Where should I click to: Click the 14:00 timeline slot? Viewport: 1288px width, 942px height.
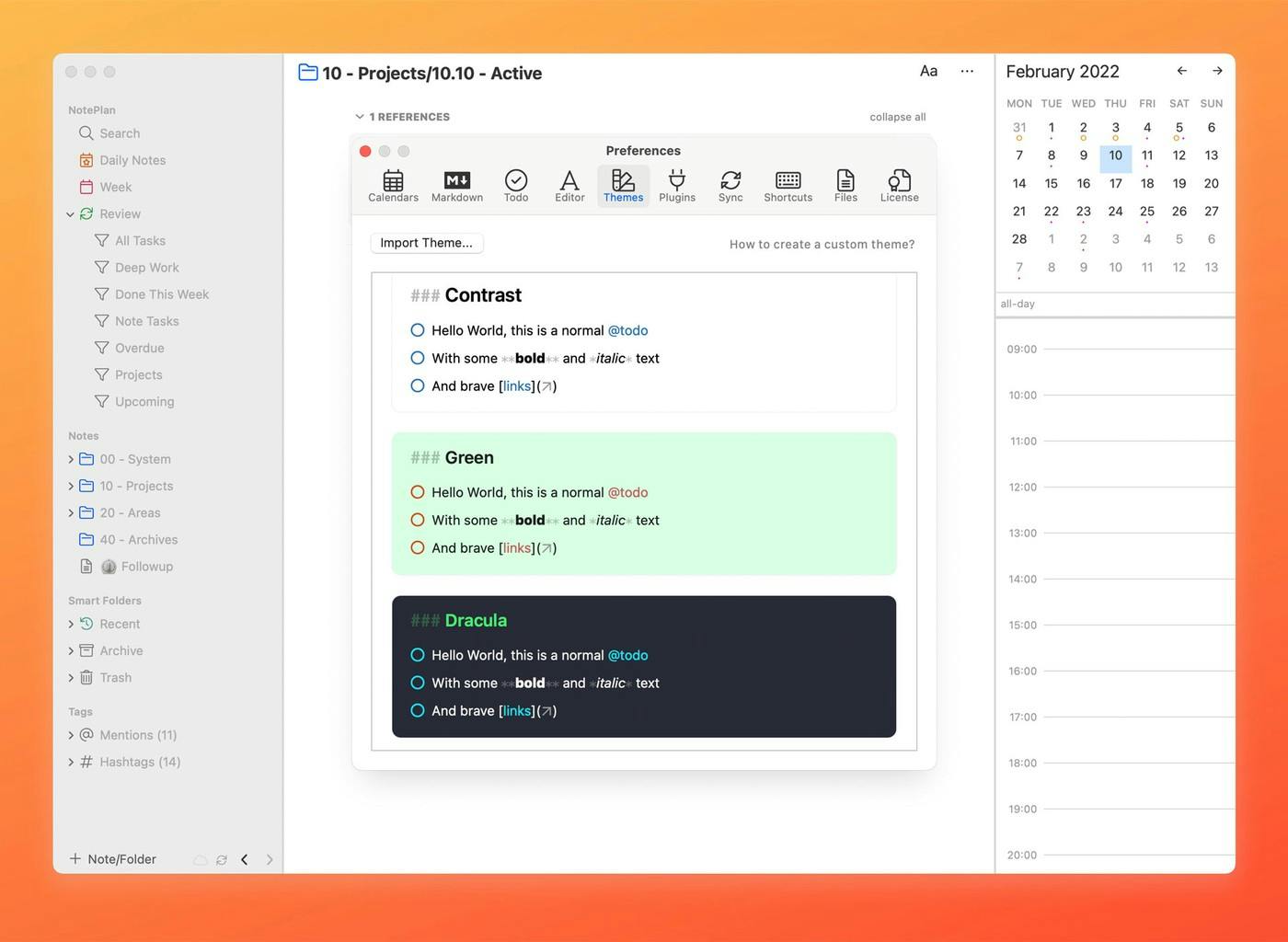[1139, 601]
